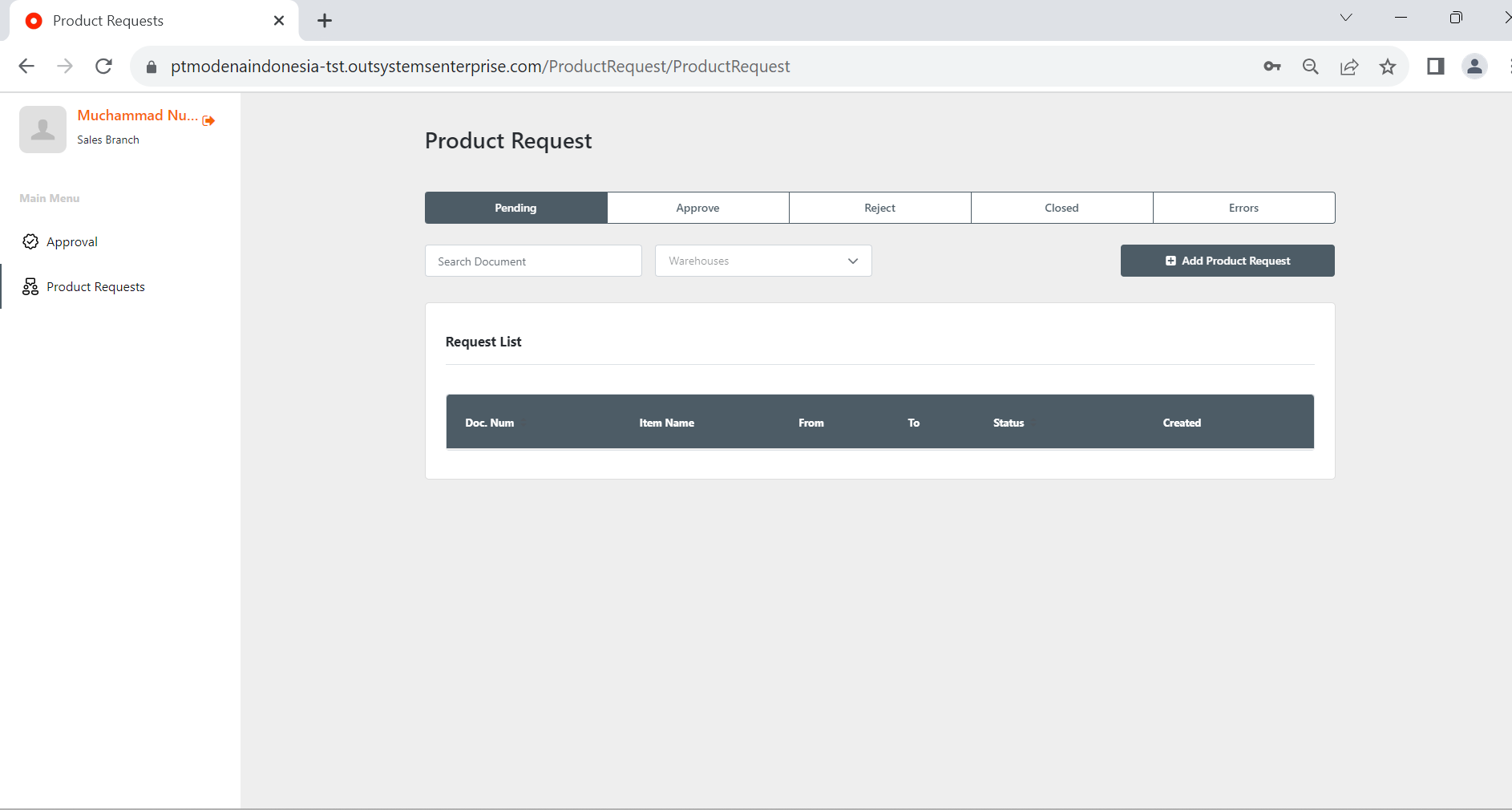Click the Add Product Request button

(1227, 261)
